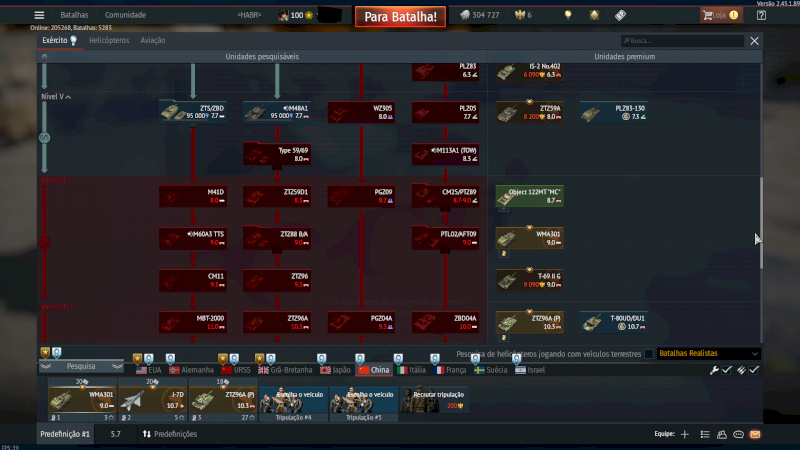Select the PGZ04A vehicle card
This screenshot has height=450, width=800.
361,322
